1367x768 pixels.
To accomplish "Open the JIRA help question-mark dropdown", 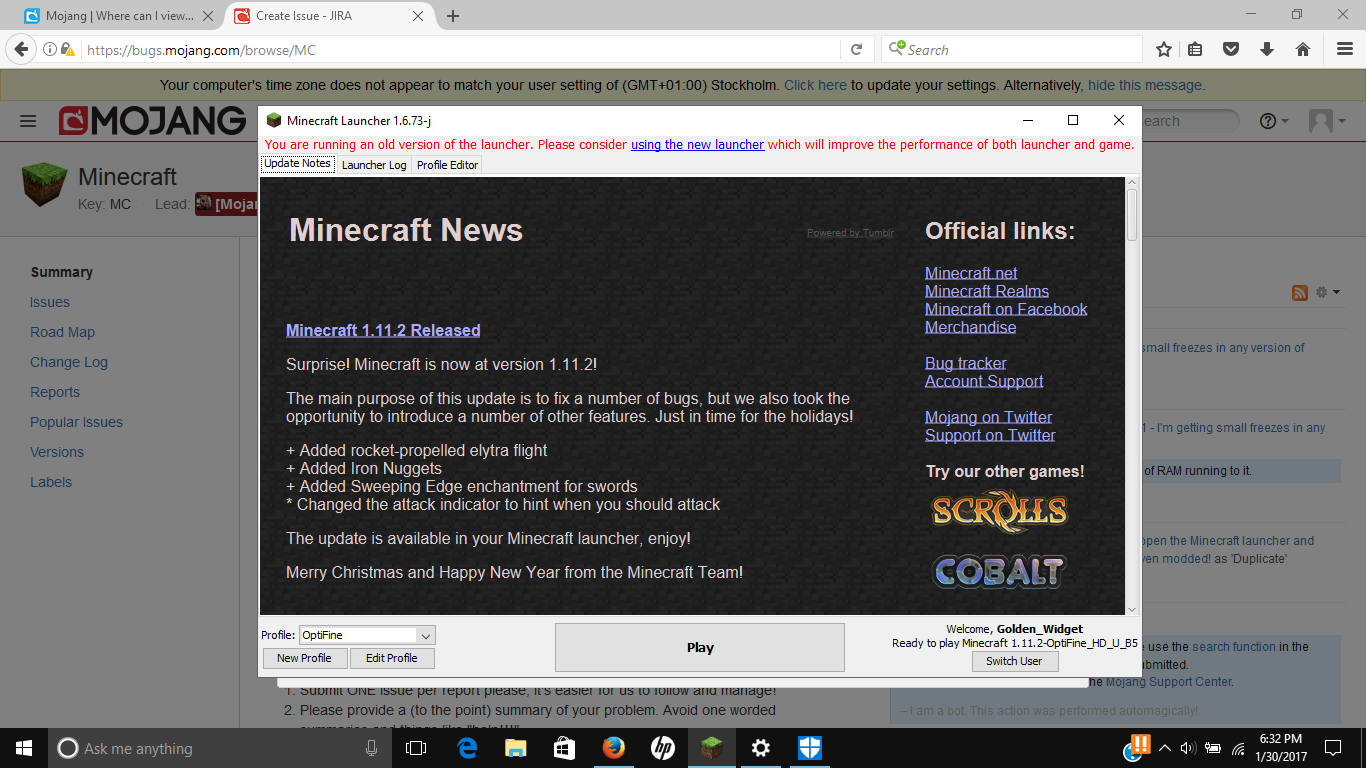I will (x=1273, y=121).
